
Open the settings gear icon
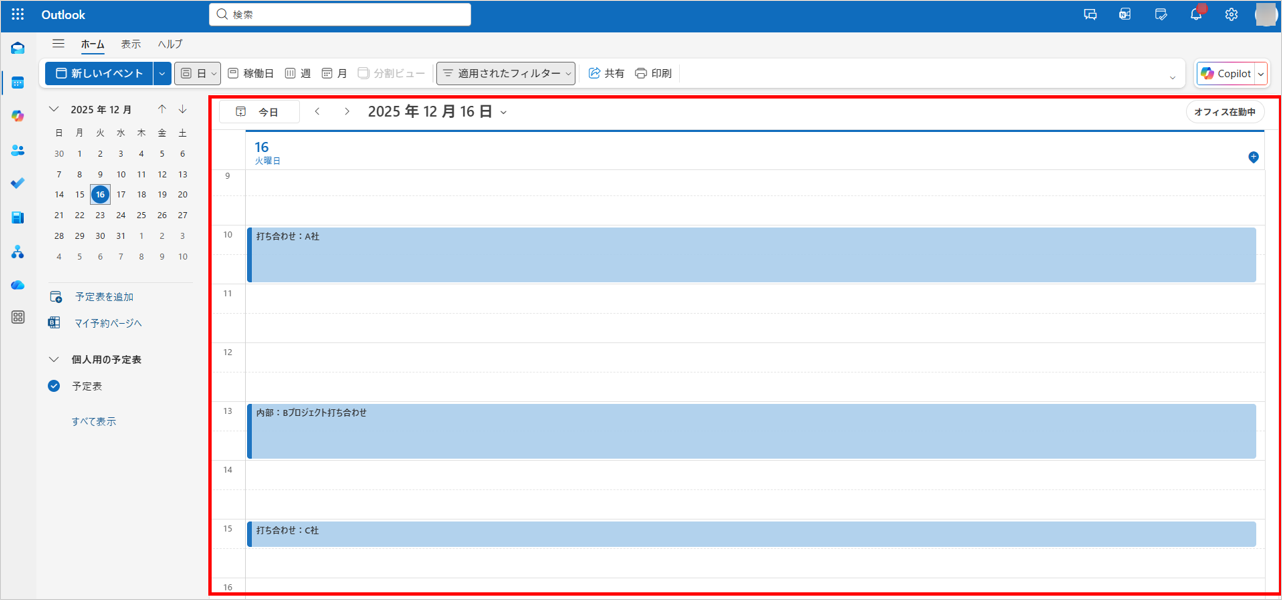tap(1231, 15)
